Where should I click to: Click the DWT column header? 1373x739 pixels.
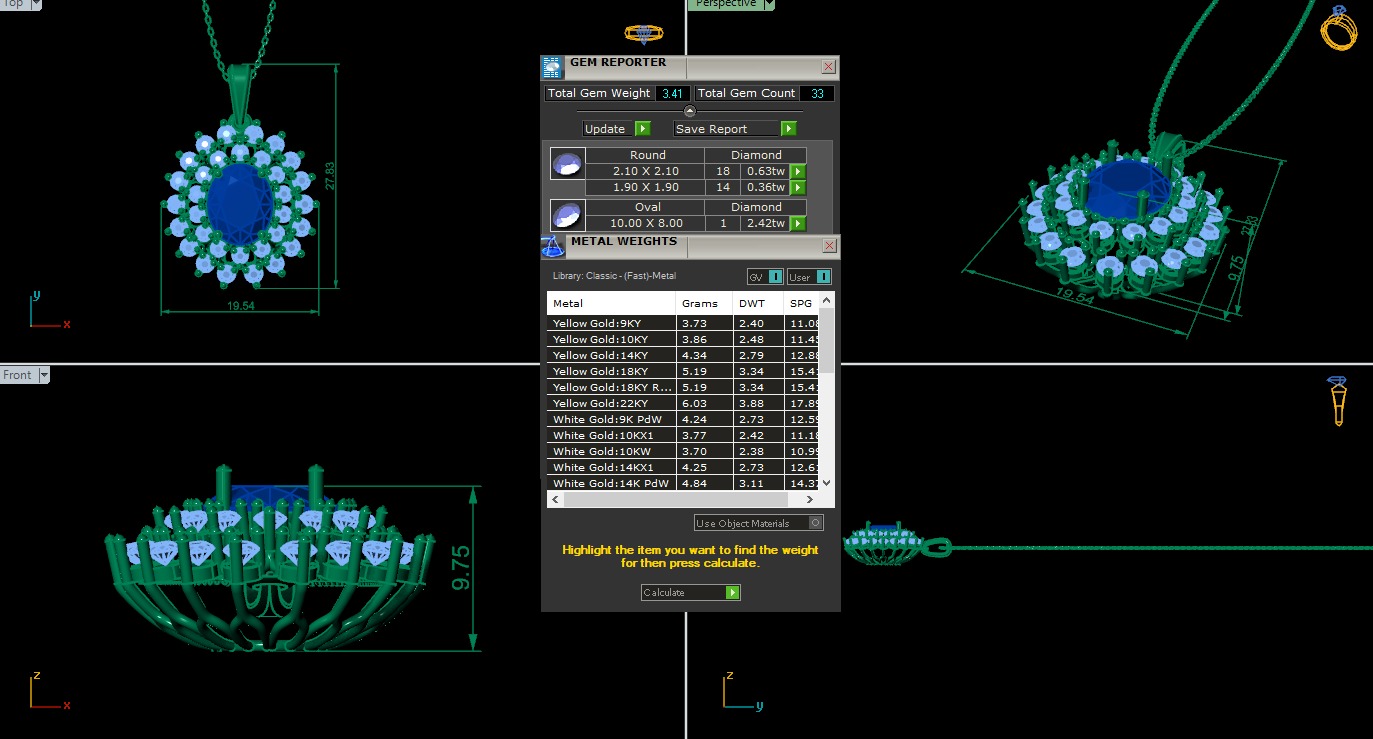click(759, 303)
